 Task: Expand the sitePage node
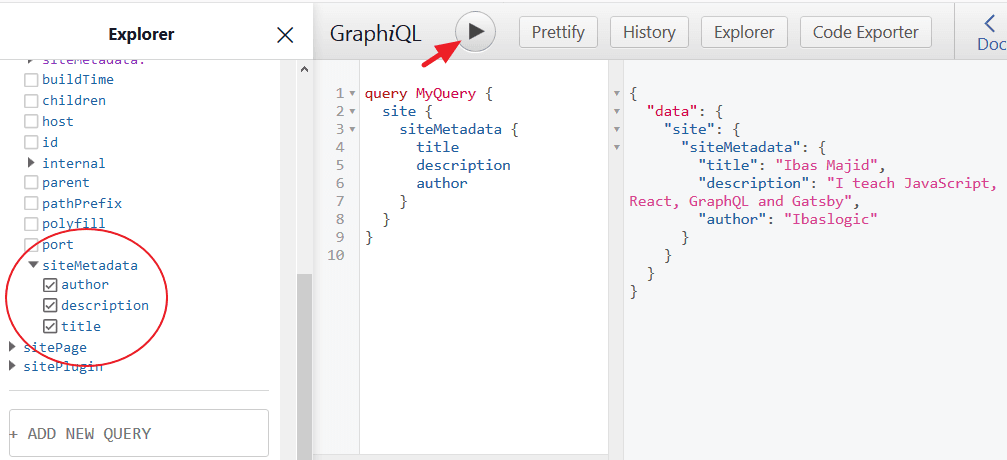(x=13, y=347)
